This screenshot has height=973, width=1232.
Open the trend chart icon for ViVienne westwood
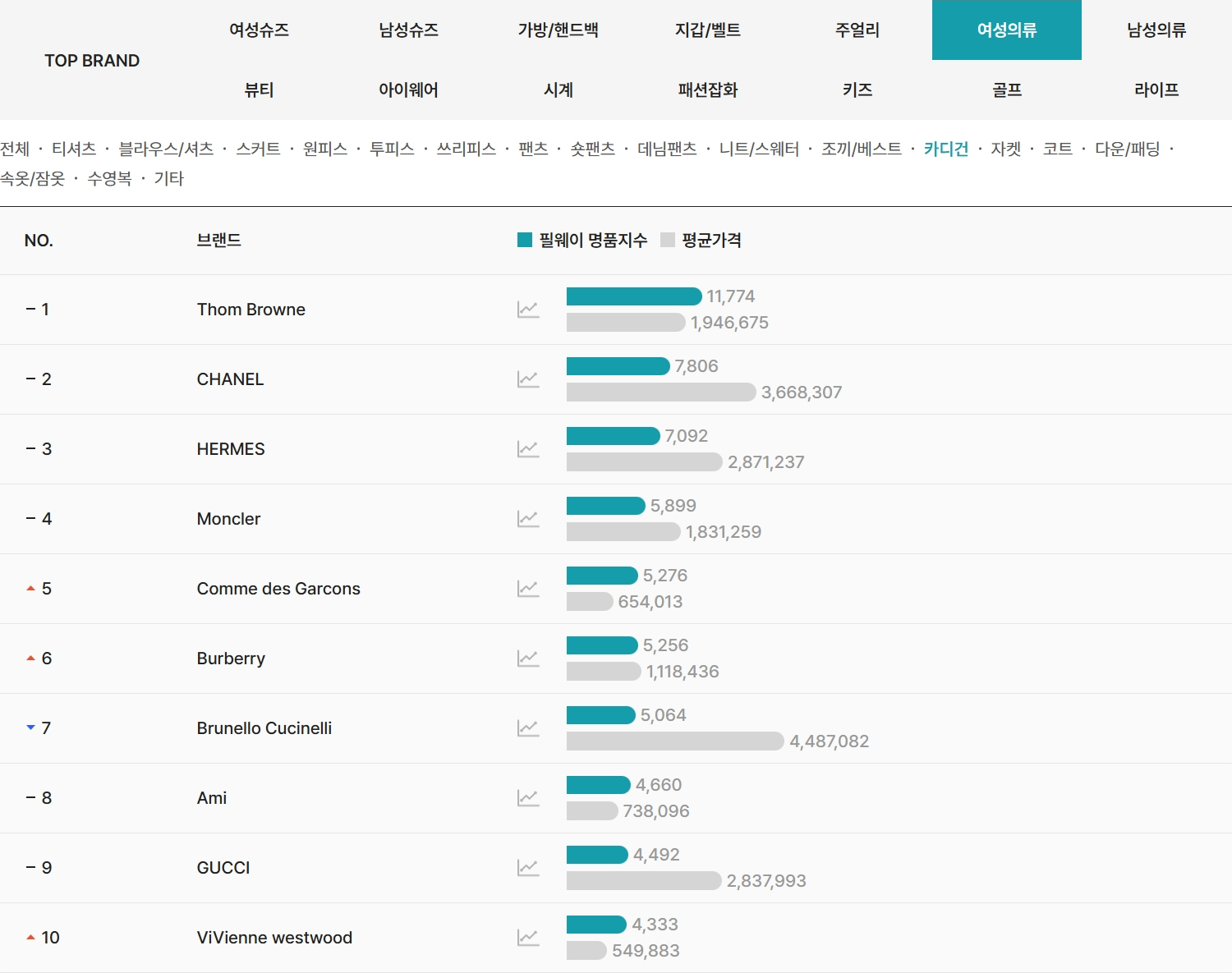coord(528,938)
